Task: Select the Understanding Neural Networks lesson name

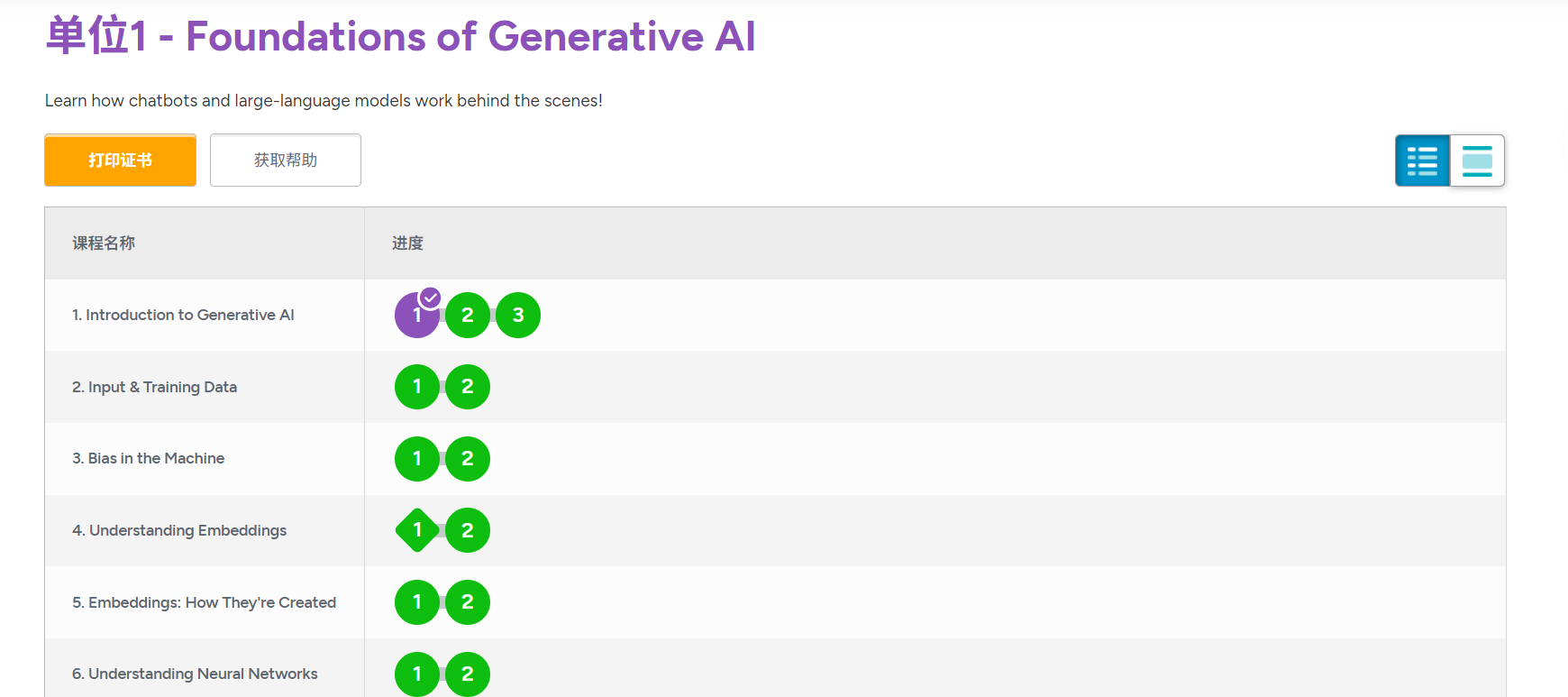Action: 195,674
